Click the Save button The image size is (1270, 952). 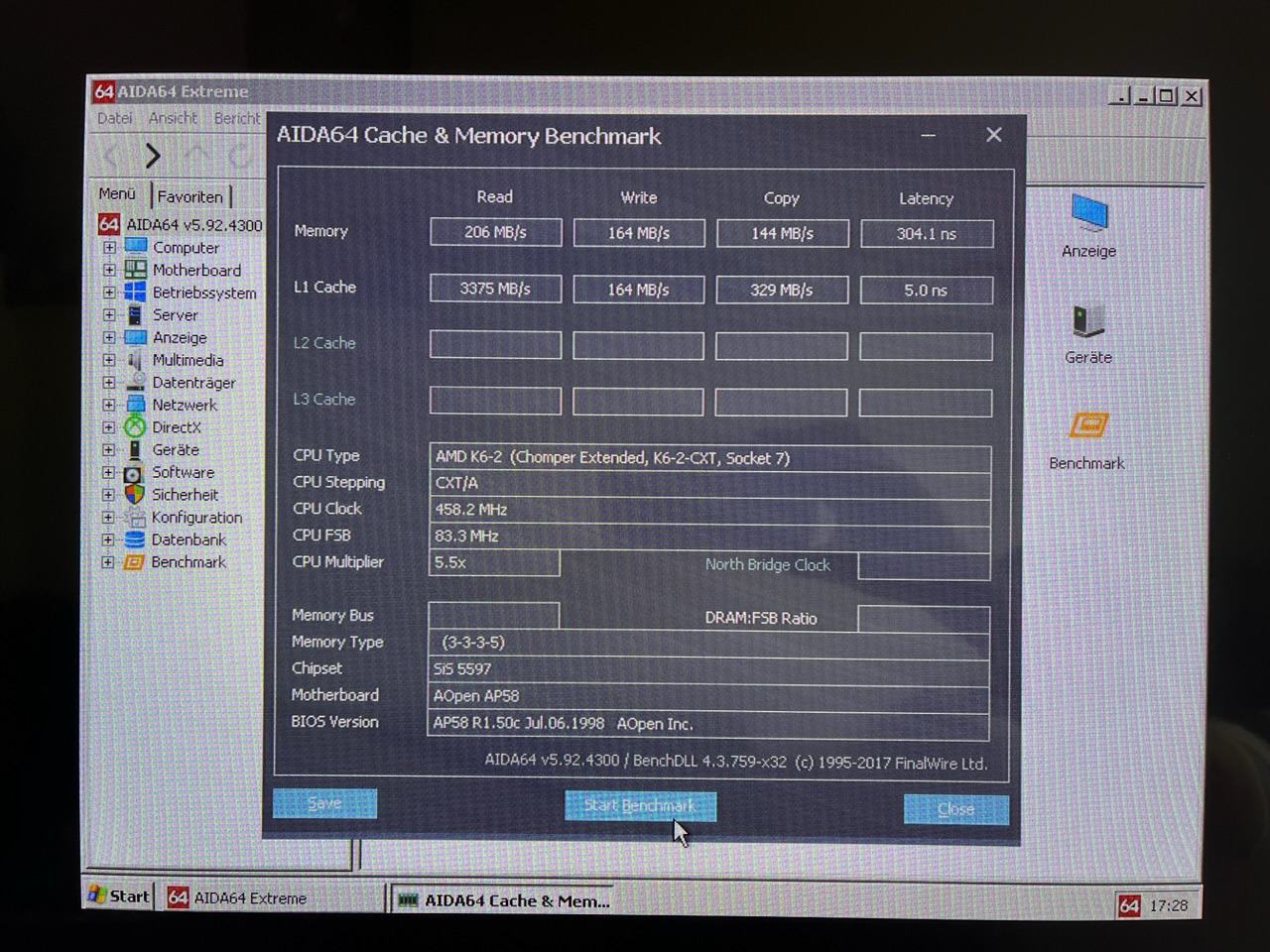coord(324,803)
